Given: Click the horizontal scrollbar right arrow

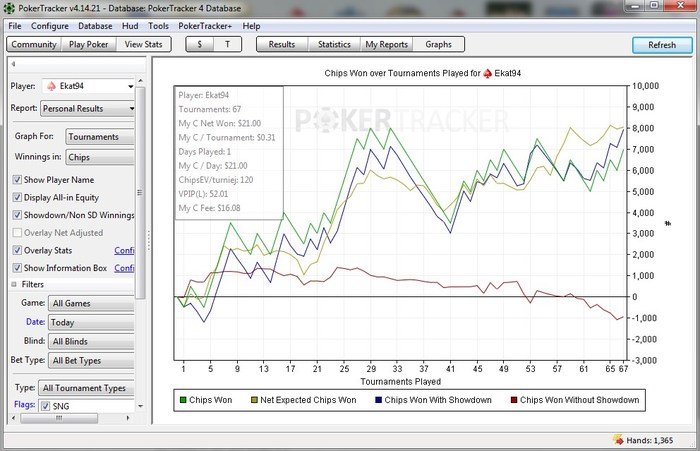Looking at the screenshot, I should pos(128,418).
